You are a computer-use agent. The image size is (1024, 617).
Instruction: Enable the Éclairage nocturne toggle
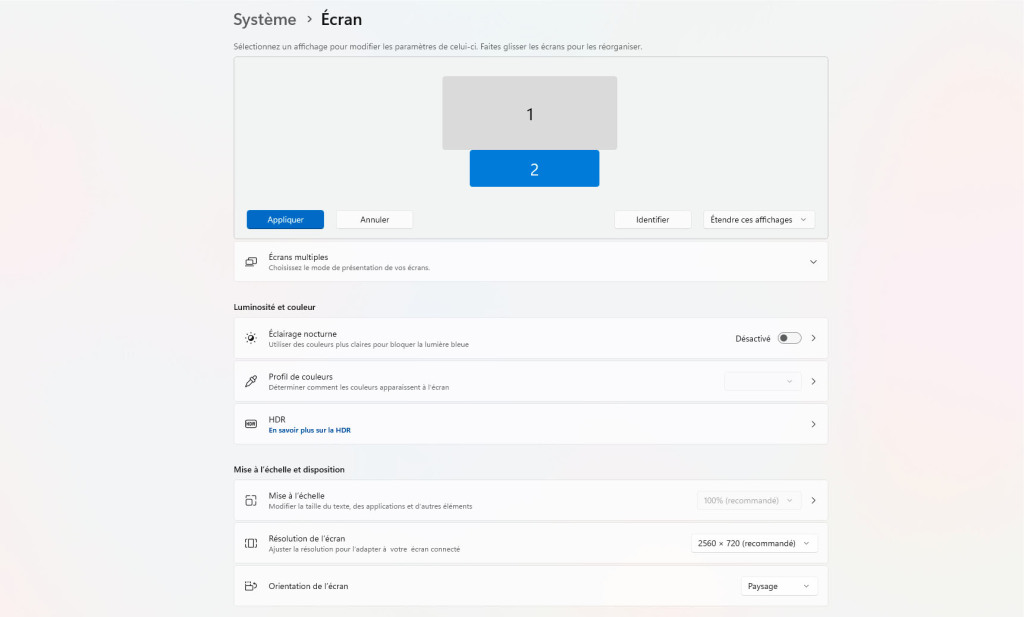(x=789, y=338)
